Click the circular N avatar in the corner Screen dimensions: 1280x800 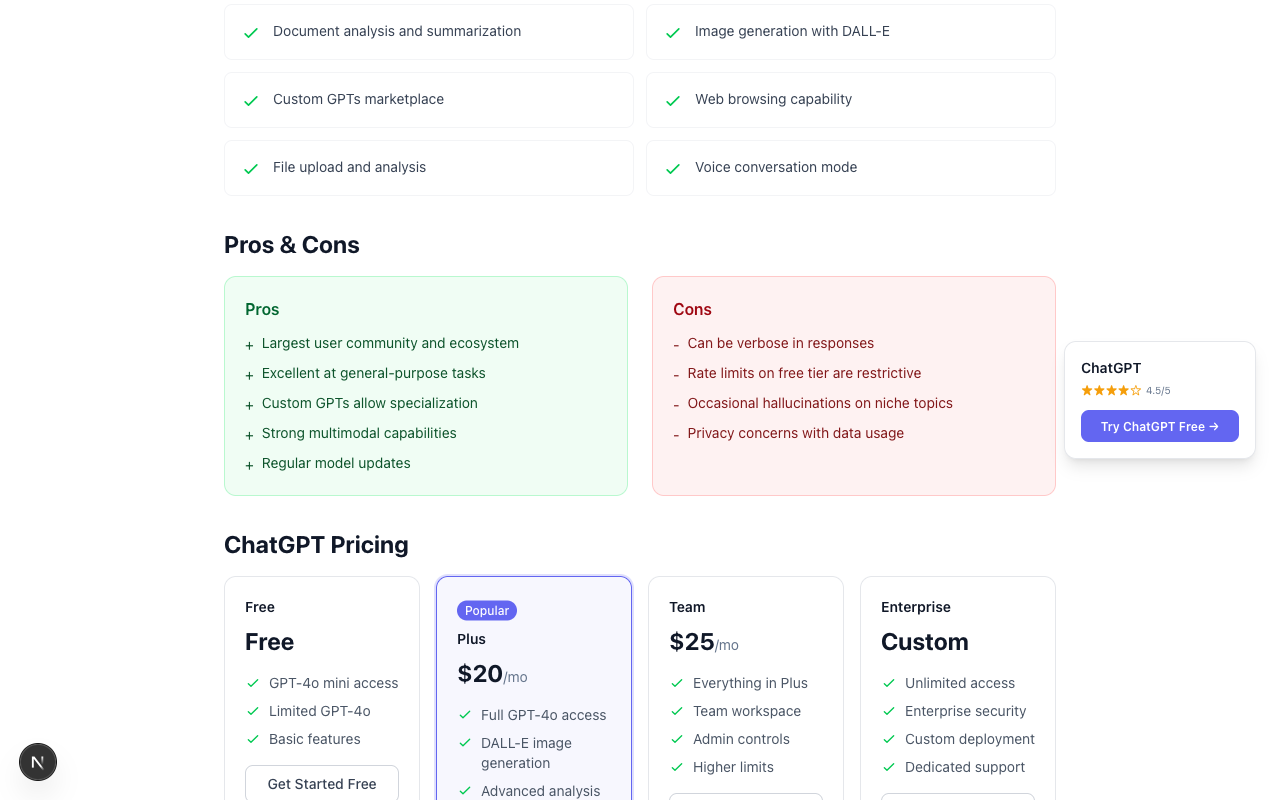38,762
